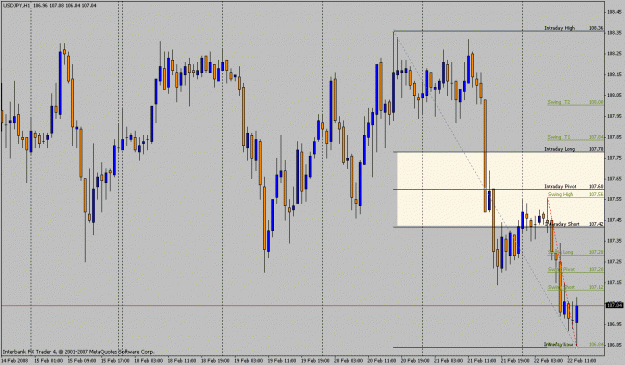Click the 107.75 price axis label
Viewport: 625px width, 365px height.
[614, 158]
